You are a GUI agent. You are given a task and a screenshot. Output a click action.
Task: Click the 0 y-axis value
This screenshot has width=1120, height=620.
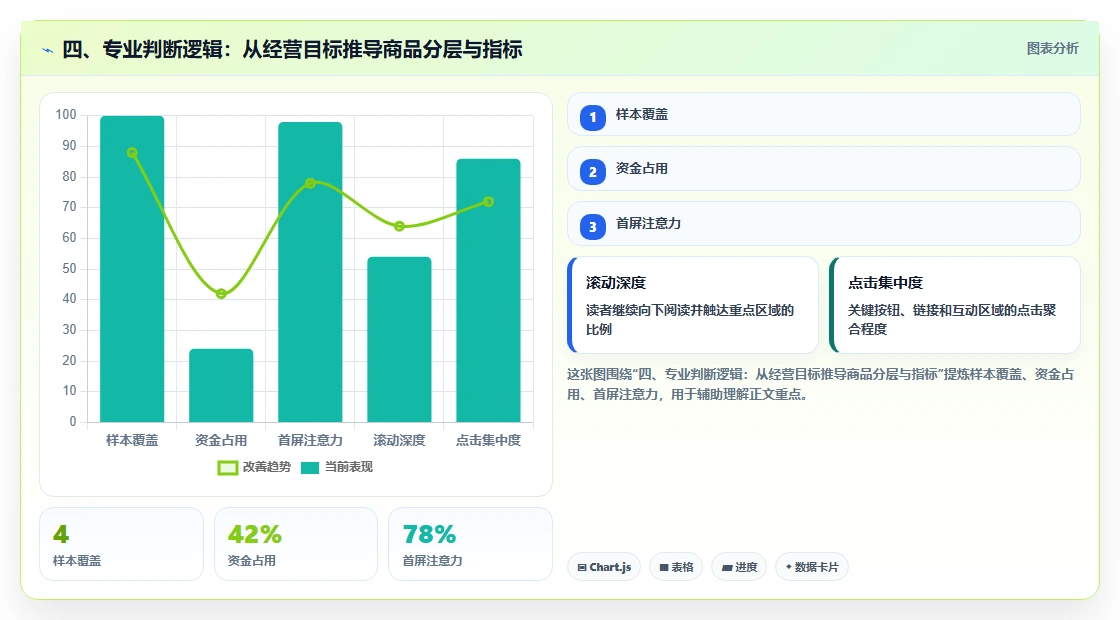pos(73,421)
